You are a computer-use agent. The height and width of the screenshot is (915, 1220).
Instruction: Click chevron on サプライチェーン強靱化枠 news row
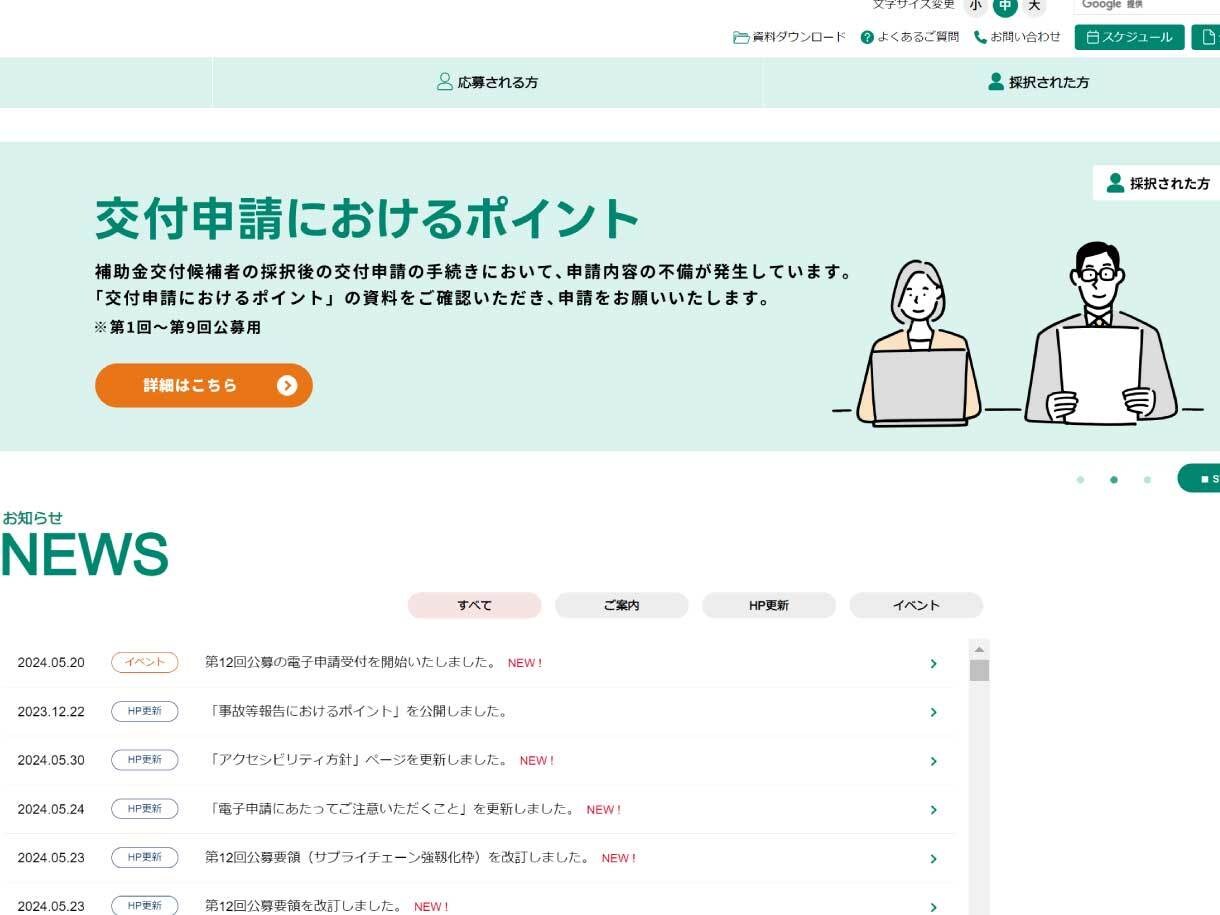tap(933, 859)
